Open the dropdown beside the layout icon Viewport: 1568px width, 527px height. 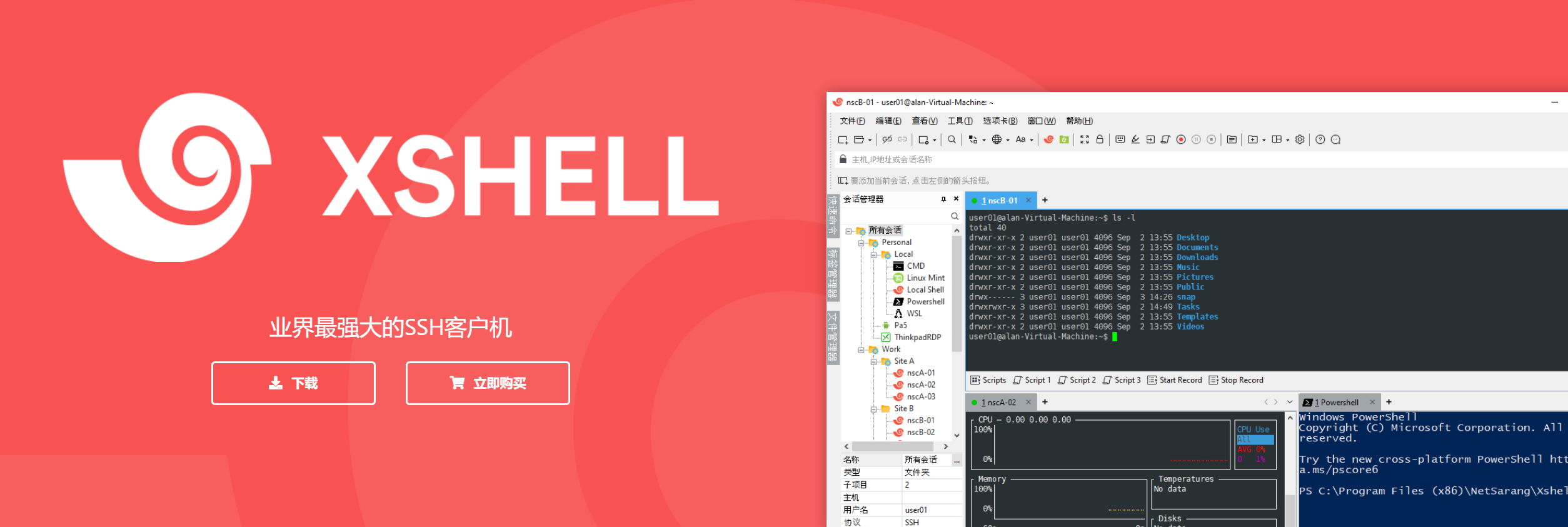tap(1288, 141)
